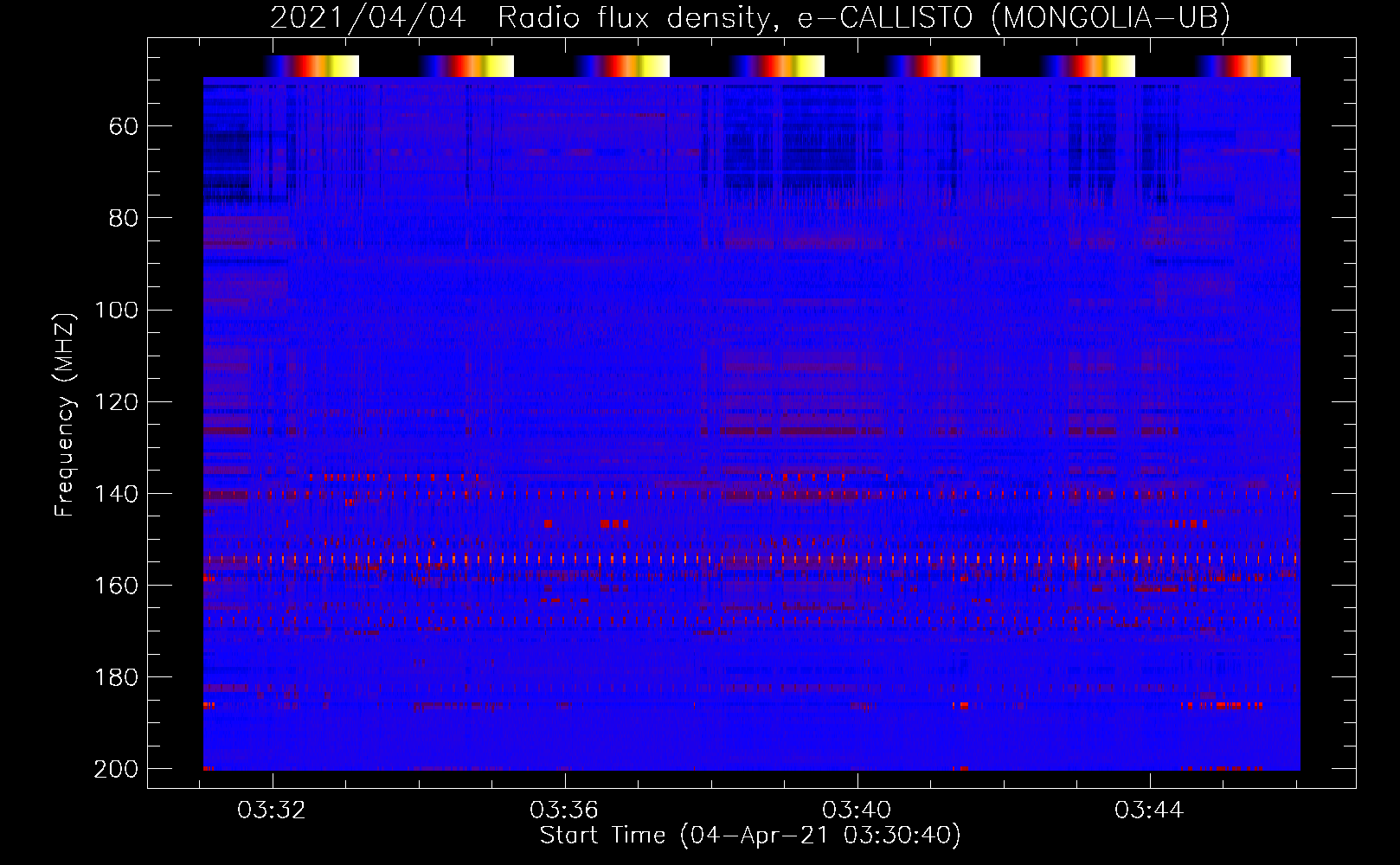Click the 03:32 time tick label
This screenshot has height=865, width=1400.
coord(272,811)
